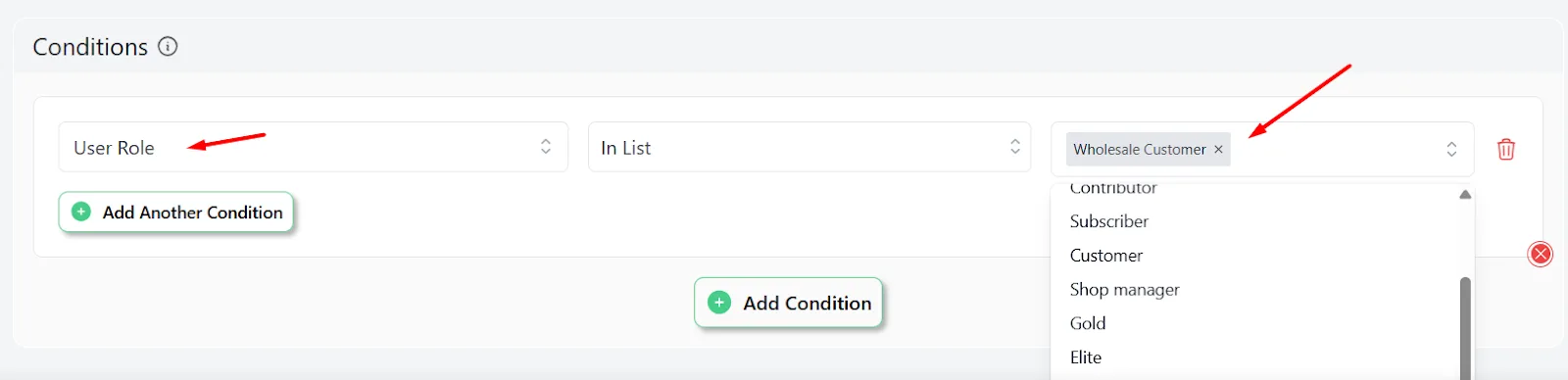Screen dimensions: 1568x380
Task: Toggle the role multi-select dropdown arrows
Action: (1451, 149)
